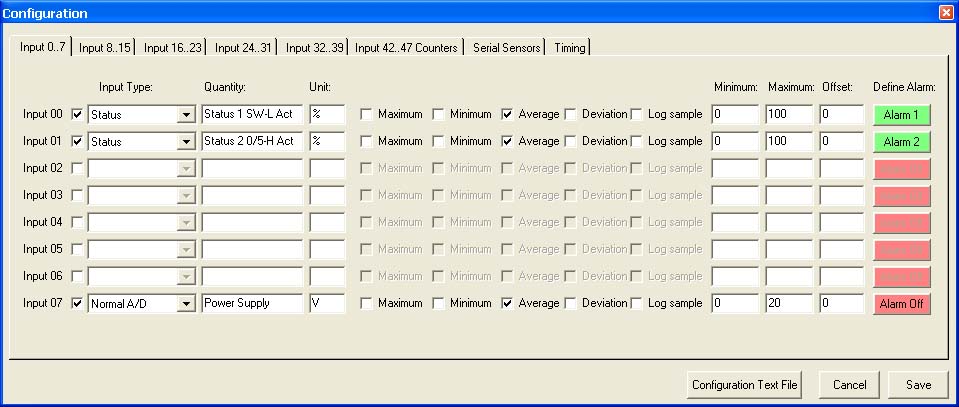Image resolution: width=959 pixels, height=407 pixels.
Task: Tick Deviation for Input 00
Action: point(570,114)
